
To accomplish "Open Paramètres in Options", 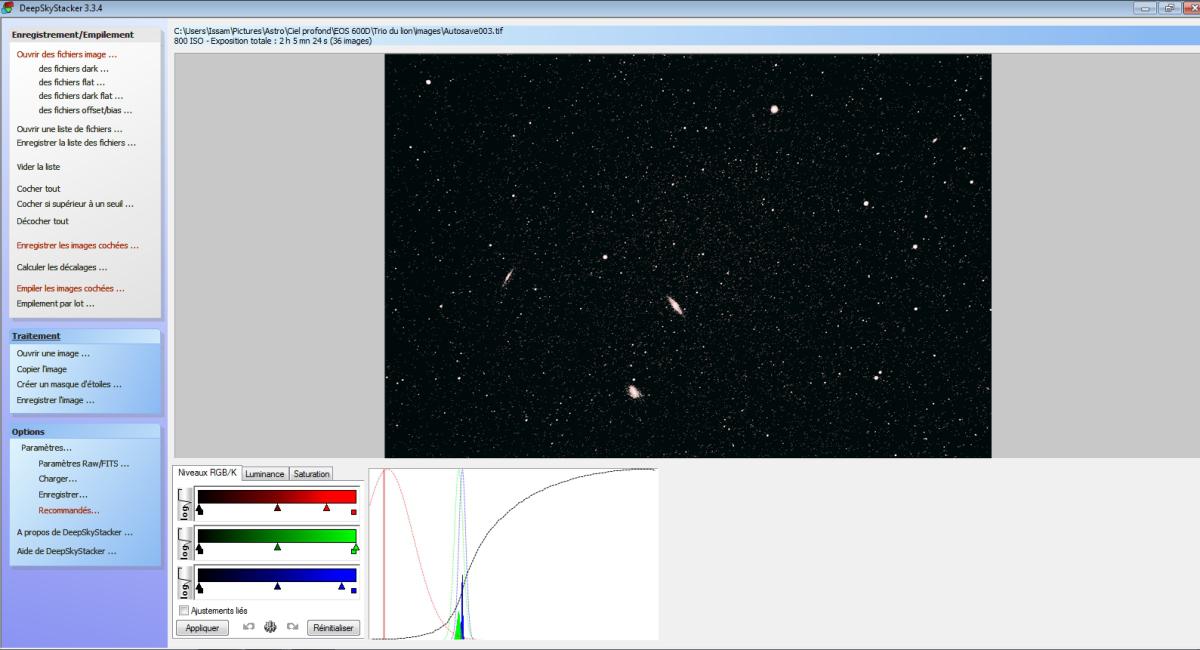I will pyautogui.click(x=47, y=448).
